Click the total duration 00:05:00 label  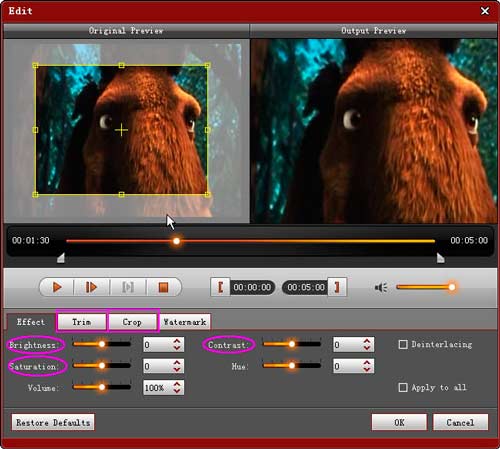coord(469,240)
